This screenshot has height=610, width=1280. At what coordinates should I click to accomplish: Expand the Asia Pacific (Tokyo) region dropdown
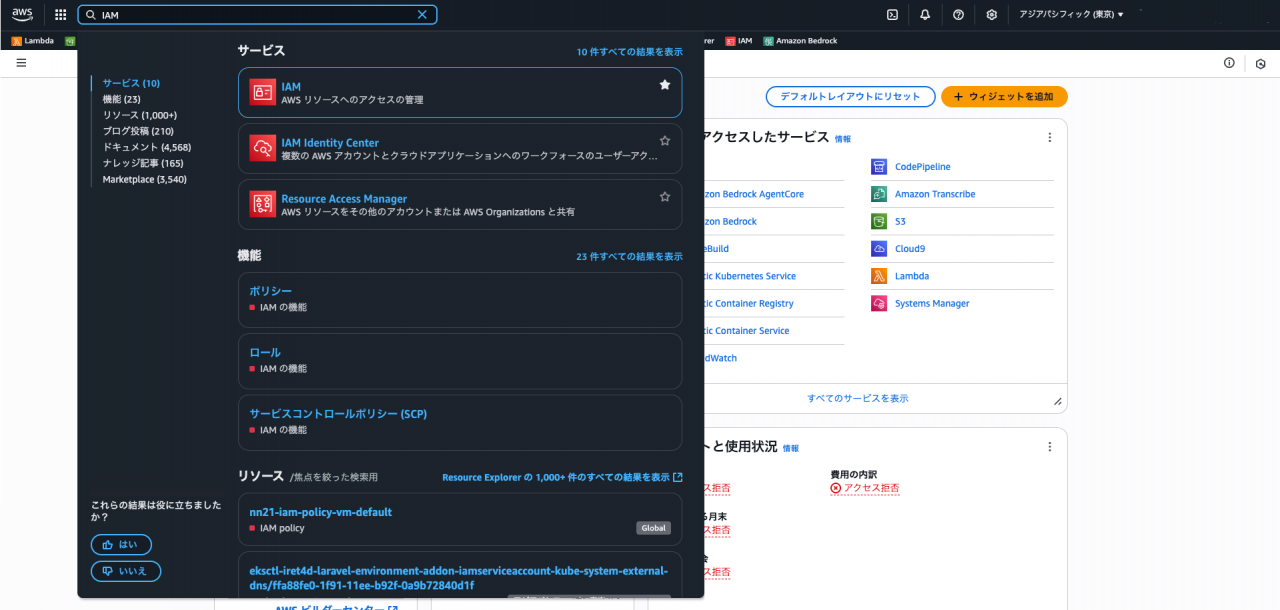click(1071, 15)
